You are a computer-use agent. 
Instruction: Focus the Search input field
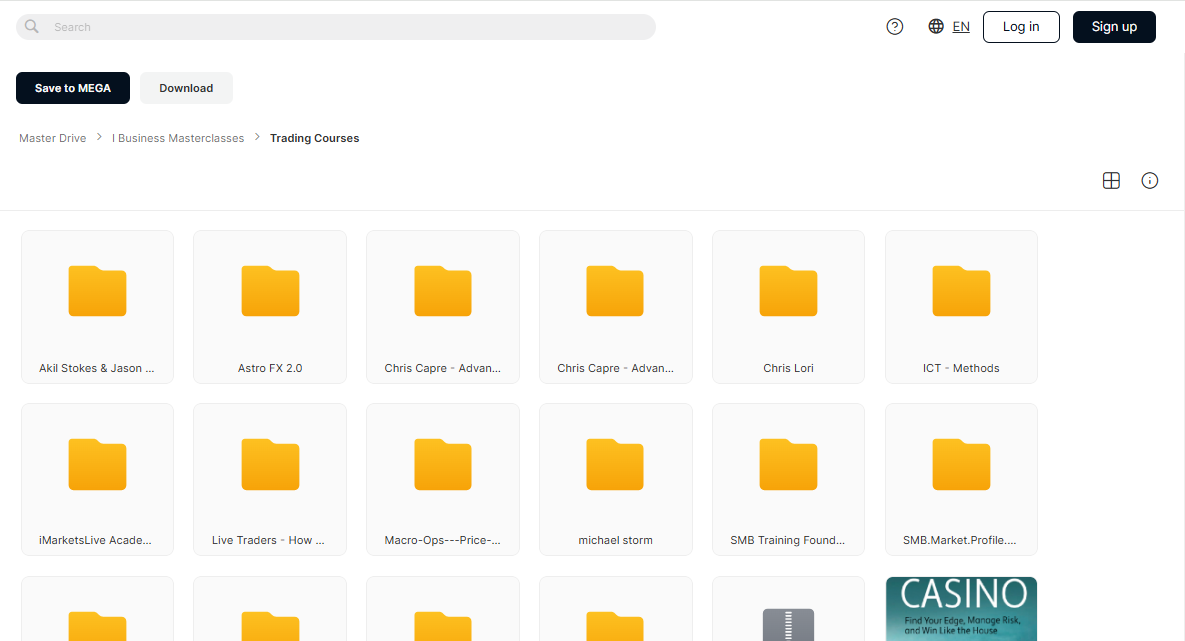pos(336,27)
